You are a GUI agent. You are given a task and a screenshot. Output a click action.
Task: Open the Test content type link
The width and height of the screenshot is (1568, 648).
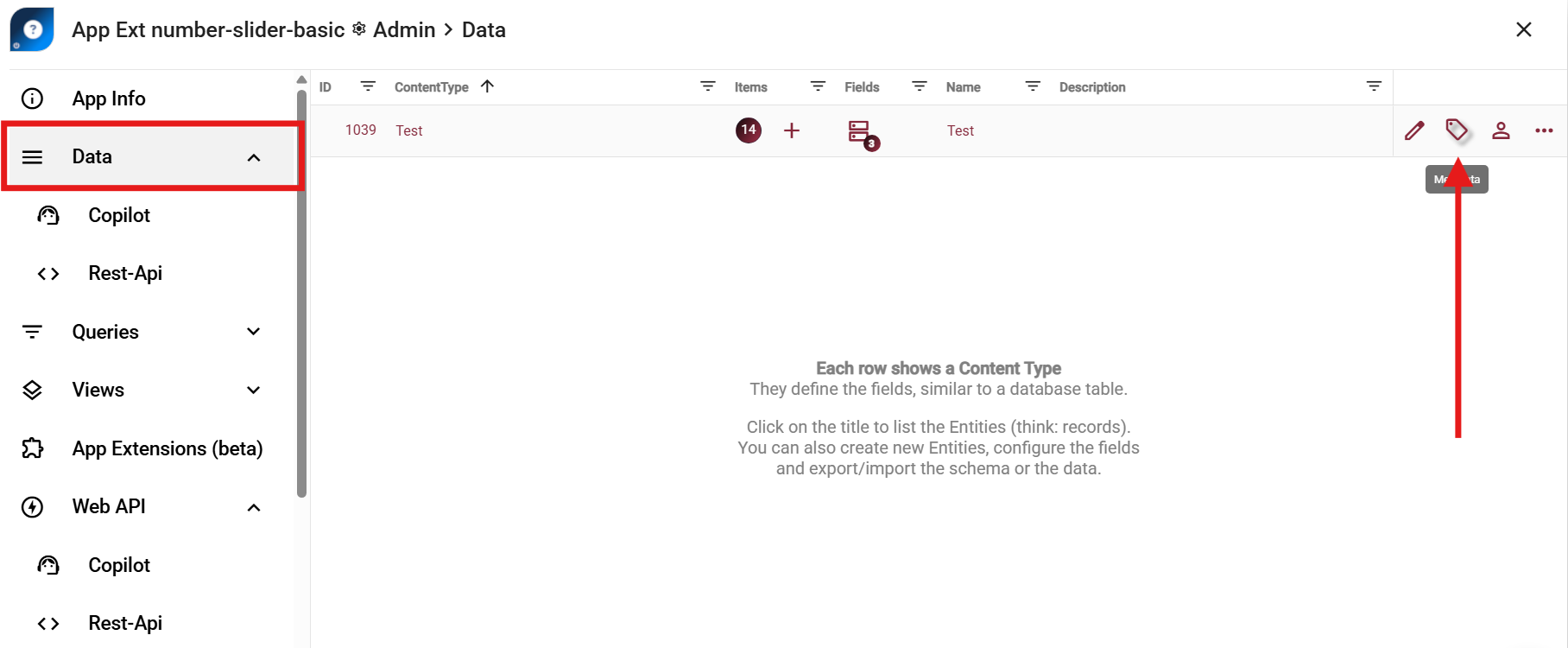(x=409, y=130)
